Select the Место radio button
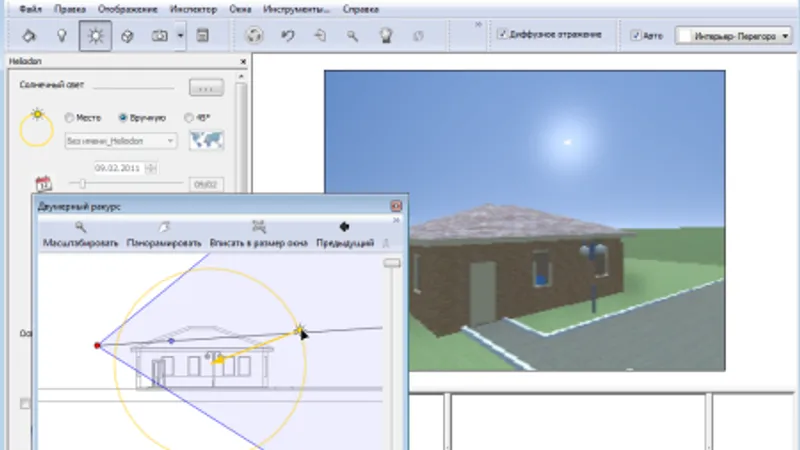Image resolution: width=800 pixels, height=450 pixels. point(69,118)
